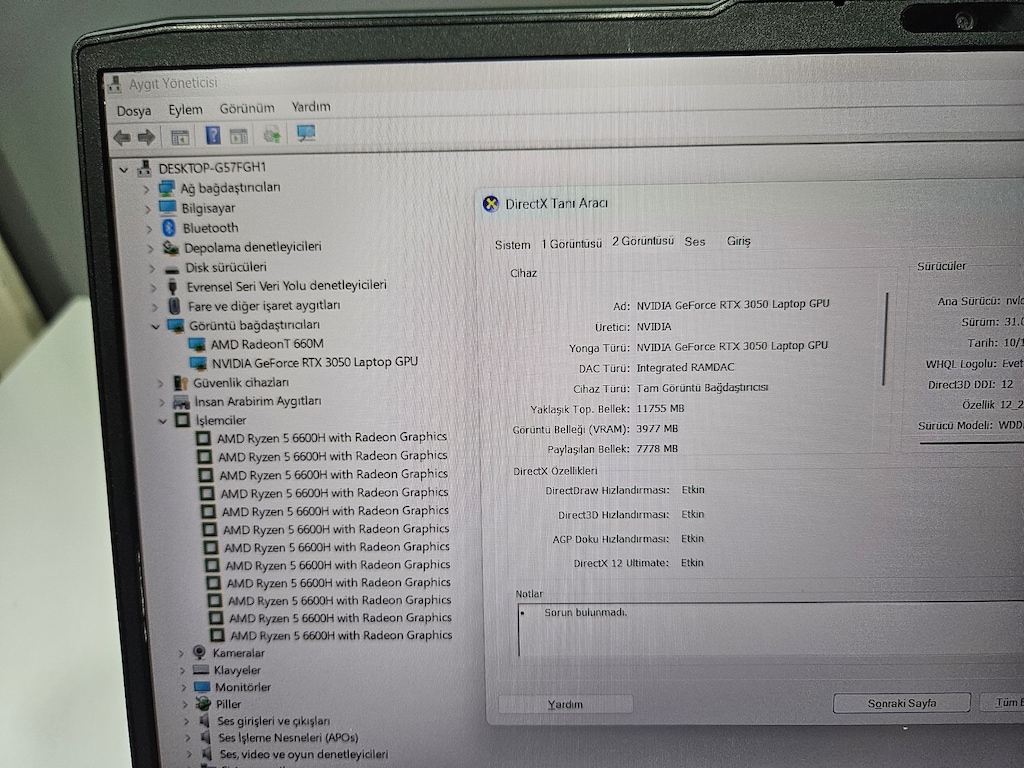The width and height of the screenshot is (1024, 768).
Task: Expand the Bluetooth node chevron
Action: [149, 229]
